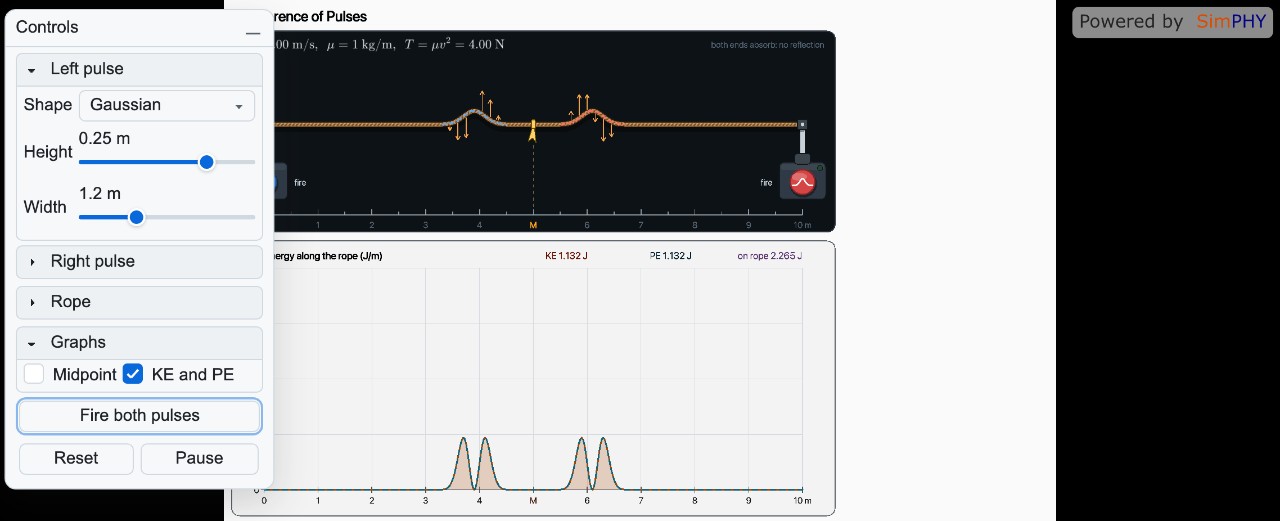This screenshot has width=1280, height=521.
Task: Minimize the Controls panel
Action: pos(253,32)
